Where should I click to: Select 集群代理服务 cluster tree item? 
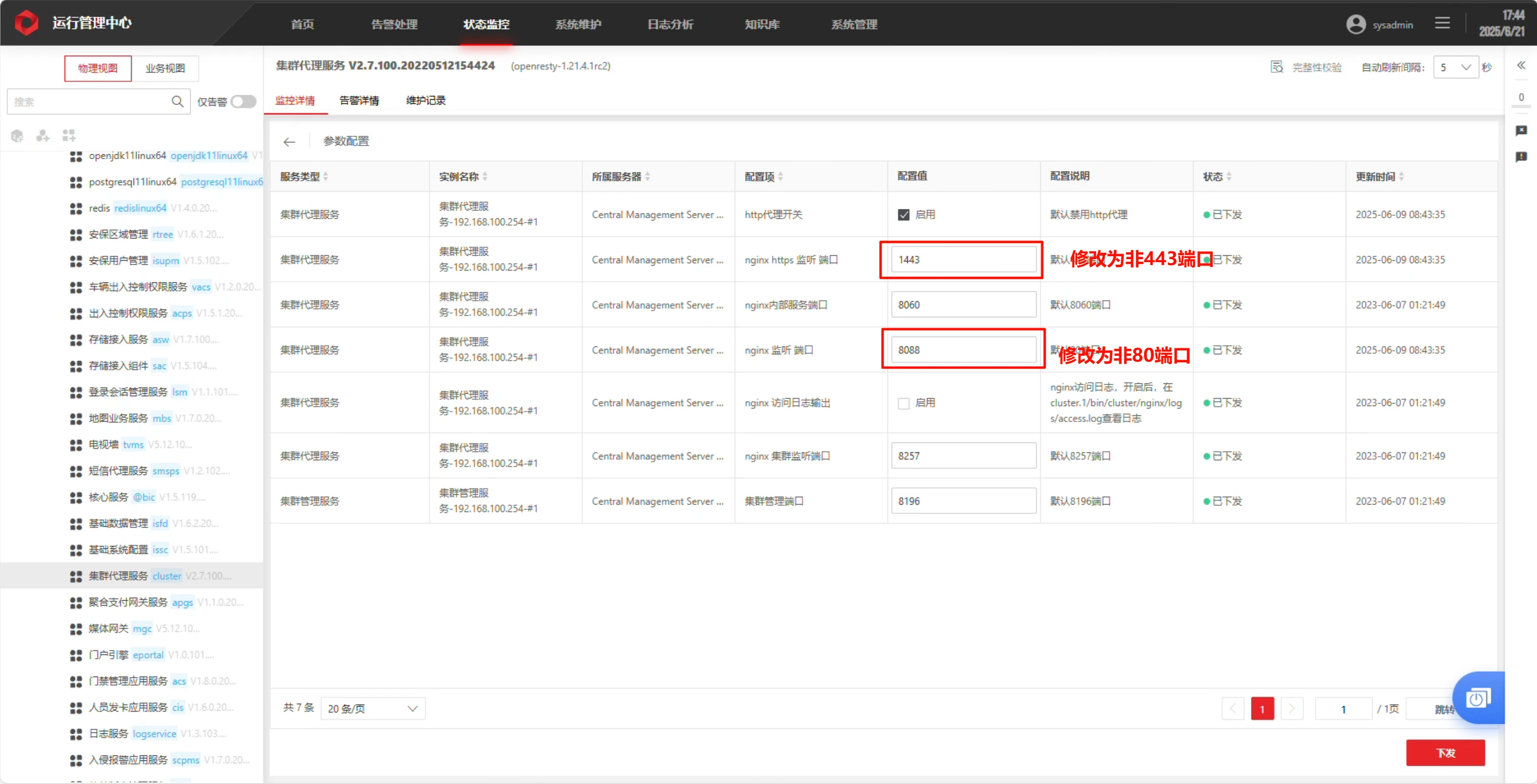[131, 576]
